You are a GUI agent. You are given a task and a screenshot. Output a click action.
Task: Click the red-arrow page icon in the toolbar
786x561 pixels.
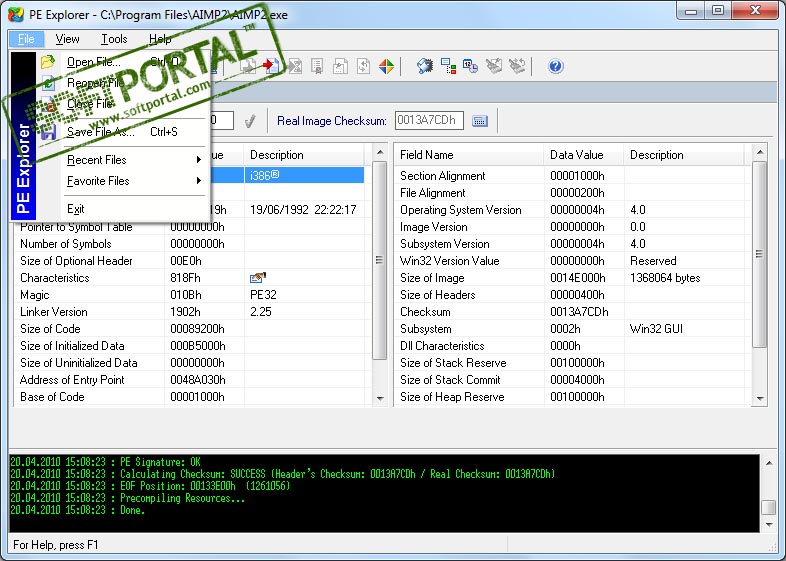pos(272,66)
